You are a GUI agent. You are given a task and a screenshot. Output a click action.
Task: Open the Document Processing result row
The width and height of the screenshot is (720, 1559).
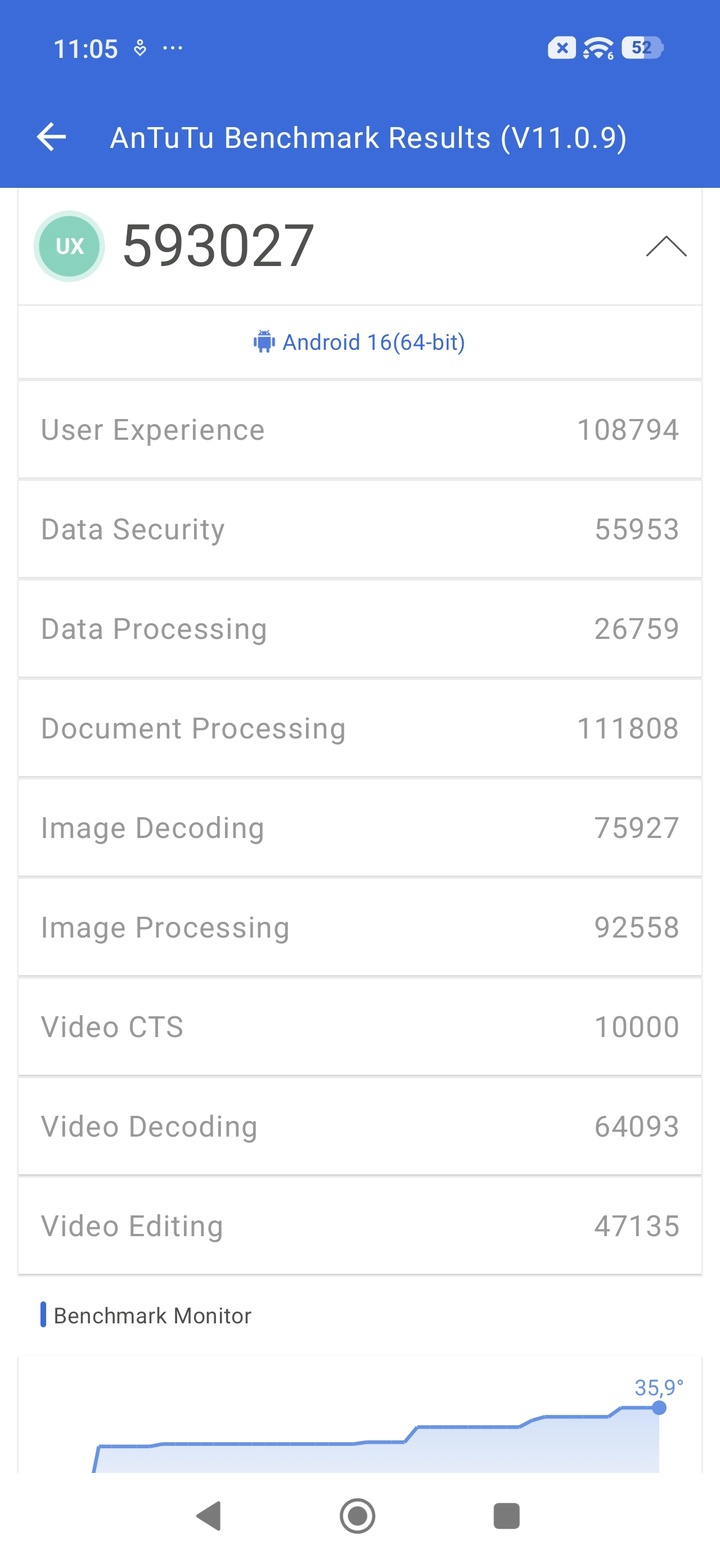pos(360,729)
